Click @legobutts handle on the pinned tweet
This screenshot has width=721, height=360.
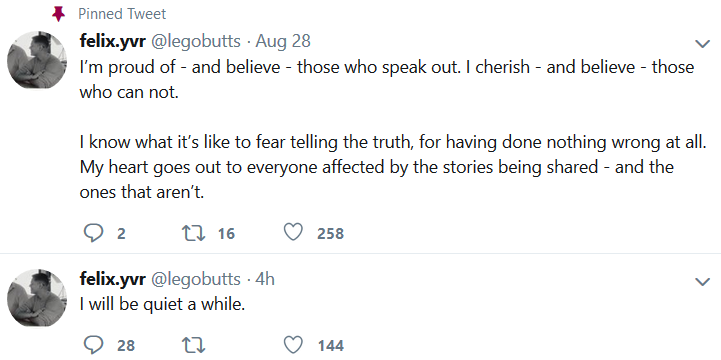(x=195, y=41)
